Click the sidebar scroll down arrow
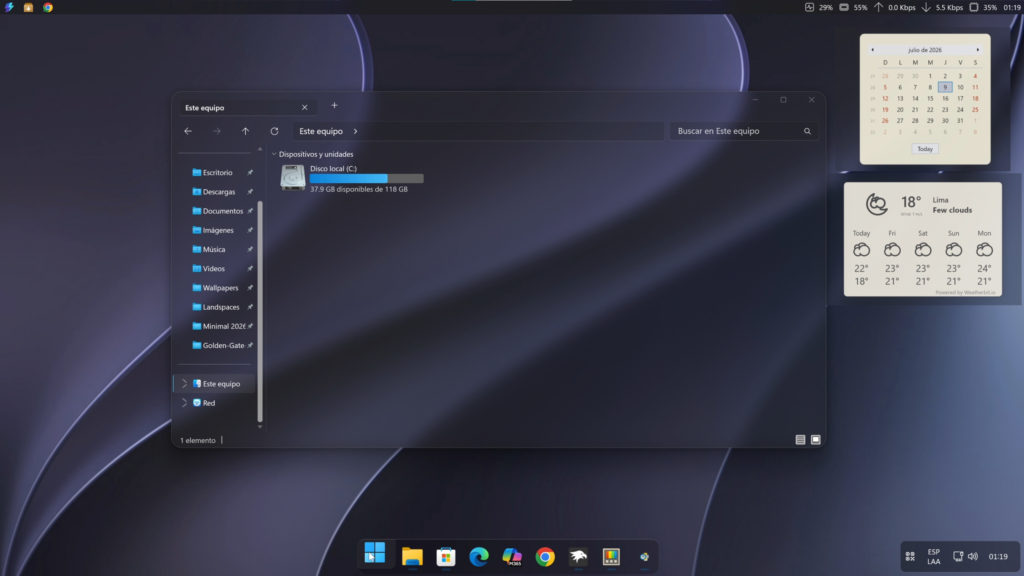The height and width of the screenshot is (576, 1024). coord(260,426)
